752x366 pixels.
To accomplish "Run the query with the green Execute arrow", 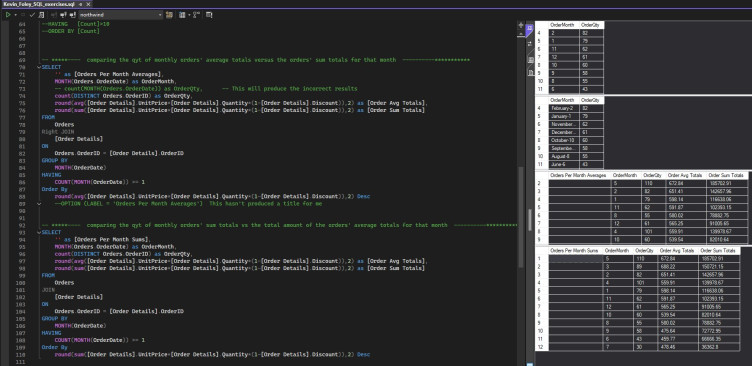I will pyautogui.click(x=8, y=15).
